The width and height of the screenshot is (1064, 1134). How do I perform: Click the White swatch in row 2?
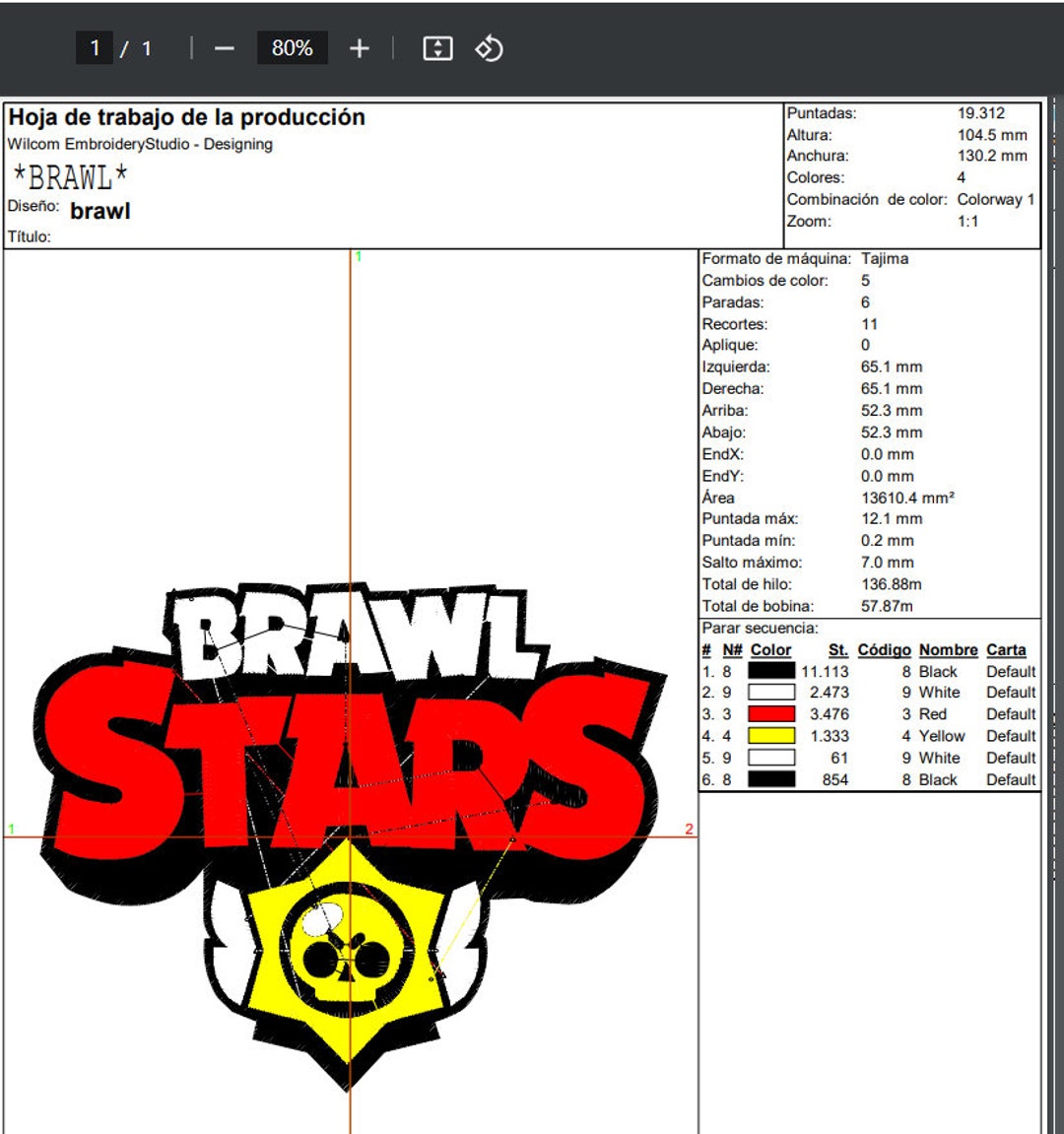tap(773, 693)
